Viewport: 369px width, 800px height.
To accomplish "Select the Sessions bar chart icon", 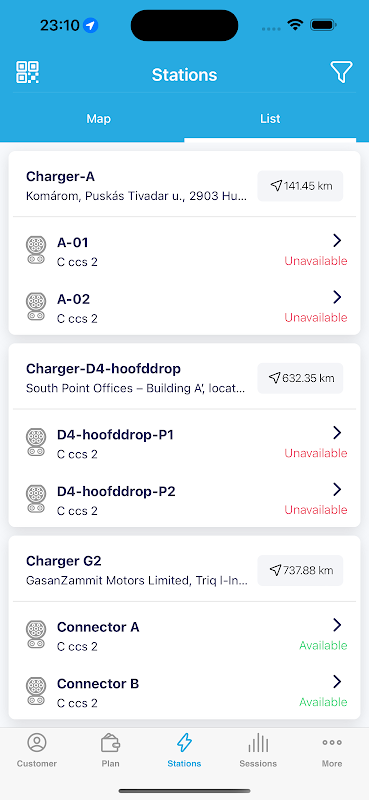I will tap(258, 743).
